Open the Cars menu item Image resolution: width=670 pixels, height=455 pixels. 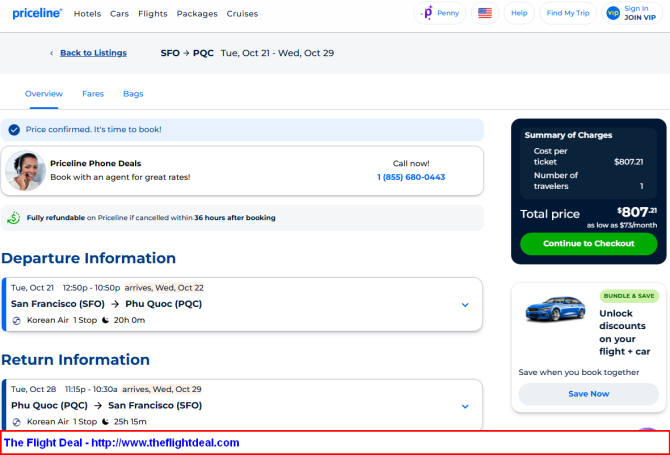coord(119,14)
